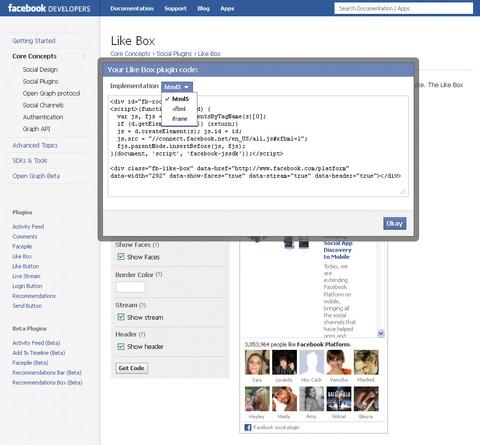
Task: Open the Documentation top nav item
Action: coord(132,8)
